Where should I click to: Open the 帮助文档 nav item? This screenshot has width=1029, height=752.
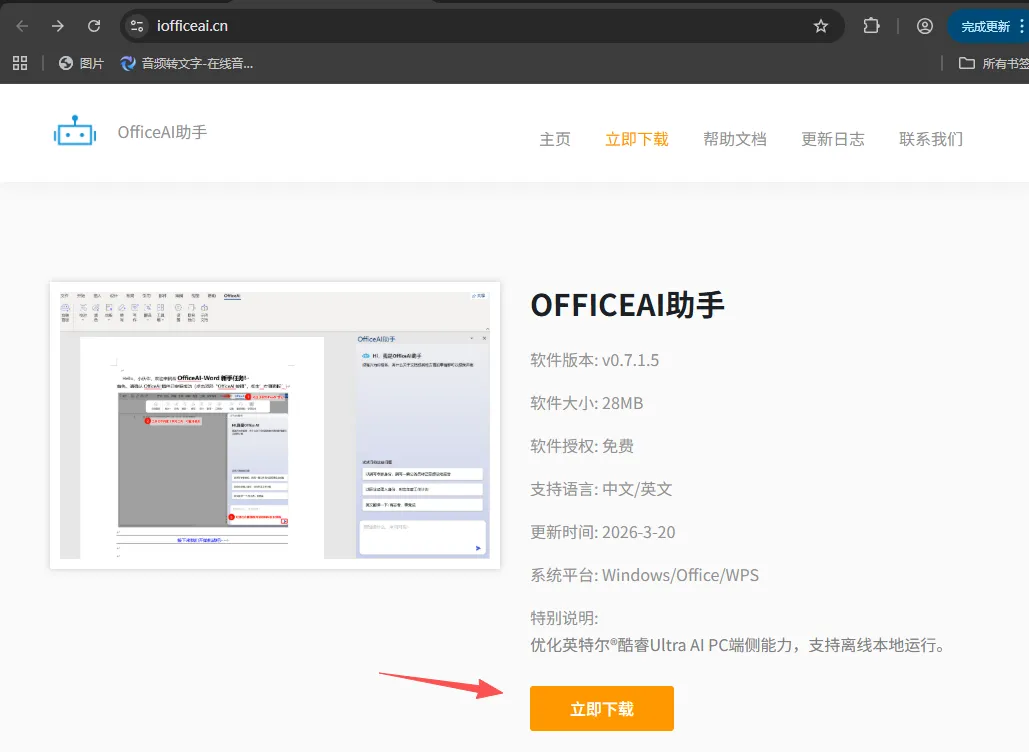[735, 139]
